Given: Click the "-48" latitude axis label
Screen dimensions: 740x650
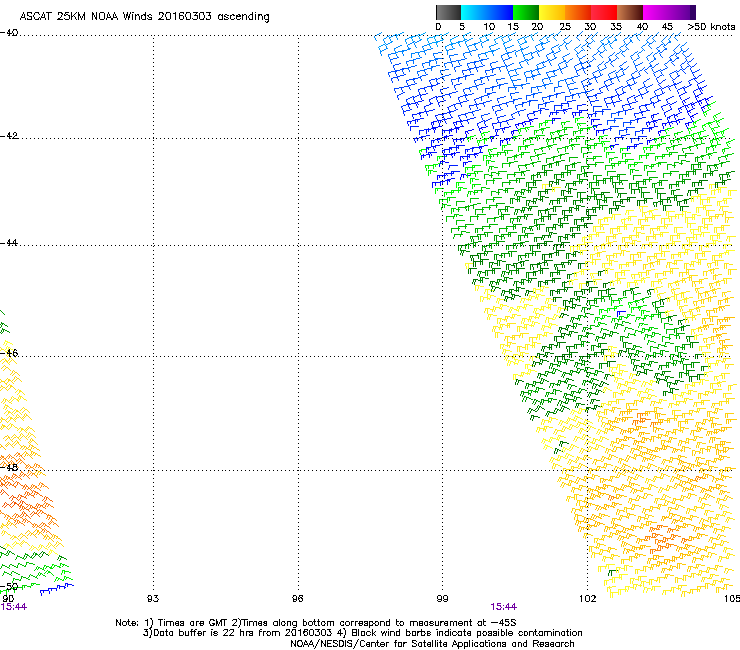Looking at the screenshot, I should click(9, 467).
